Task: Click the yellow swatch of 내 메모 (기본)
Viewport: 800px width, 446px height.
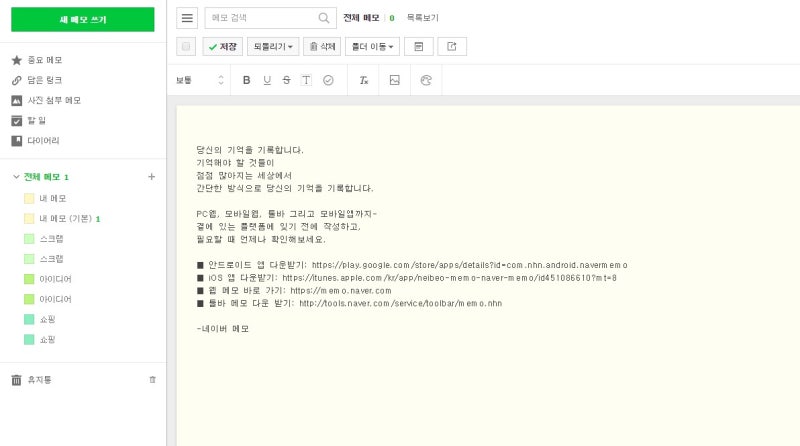Action: pos(29,218)
